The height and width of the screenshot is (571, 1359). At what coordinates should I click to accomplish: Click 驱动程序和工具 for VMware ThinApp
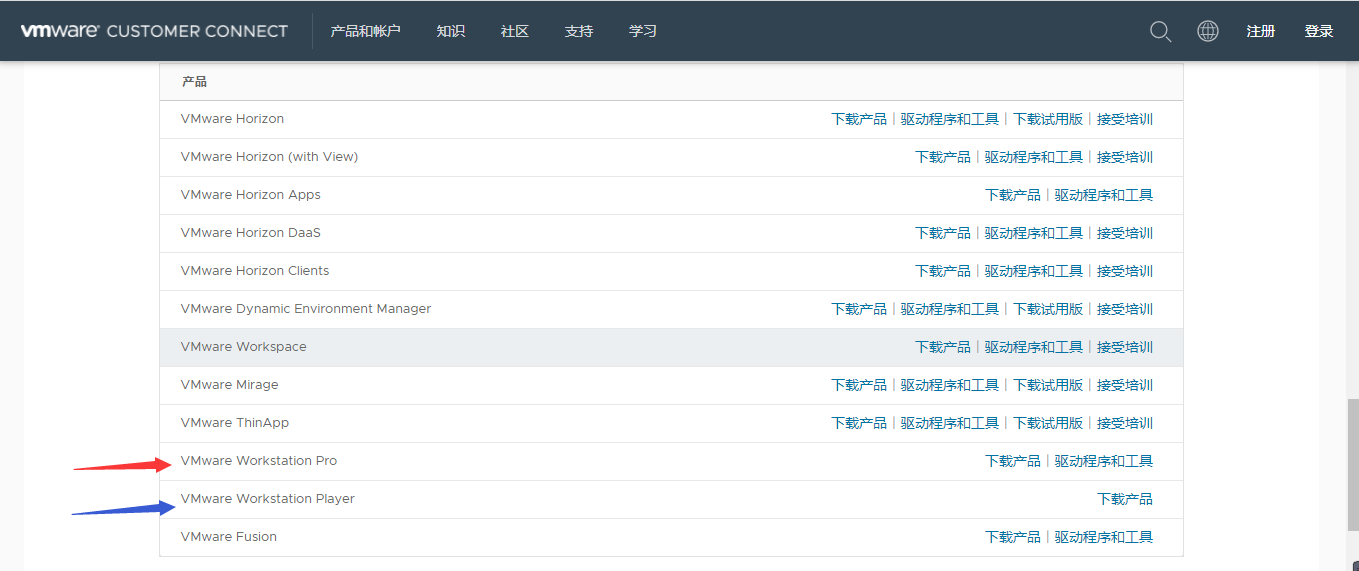tap(950, 423)
